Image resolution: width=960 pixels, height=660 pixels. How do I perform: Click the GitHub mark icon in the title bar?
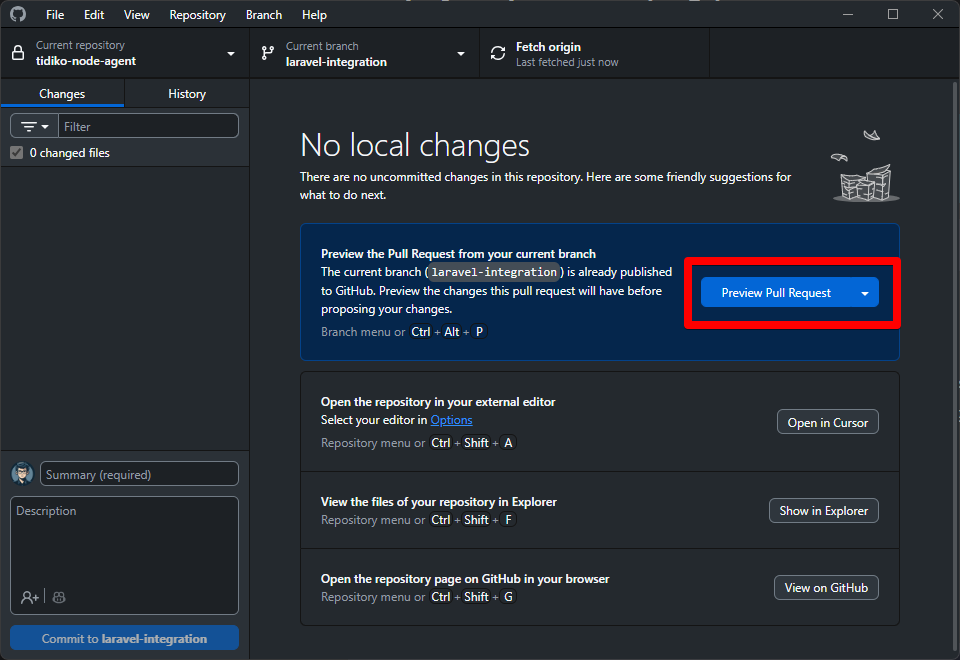pyautogui.click(x=17, y=14)
